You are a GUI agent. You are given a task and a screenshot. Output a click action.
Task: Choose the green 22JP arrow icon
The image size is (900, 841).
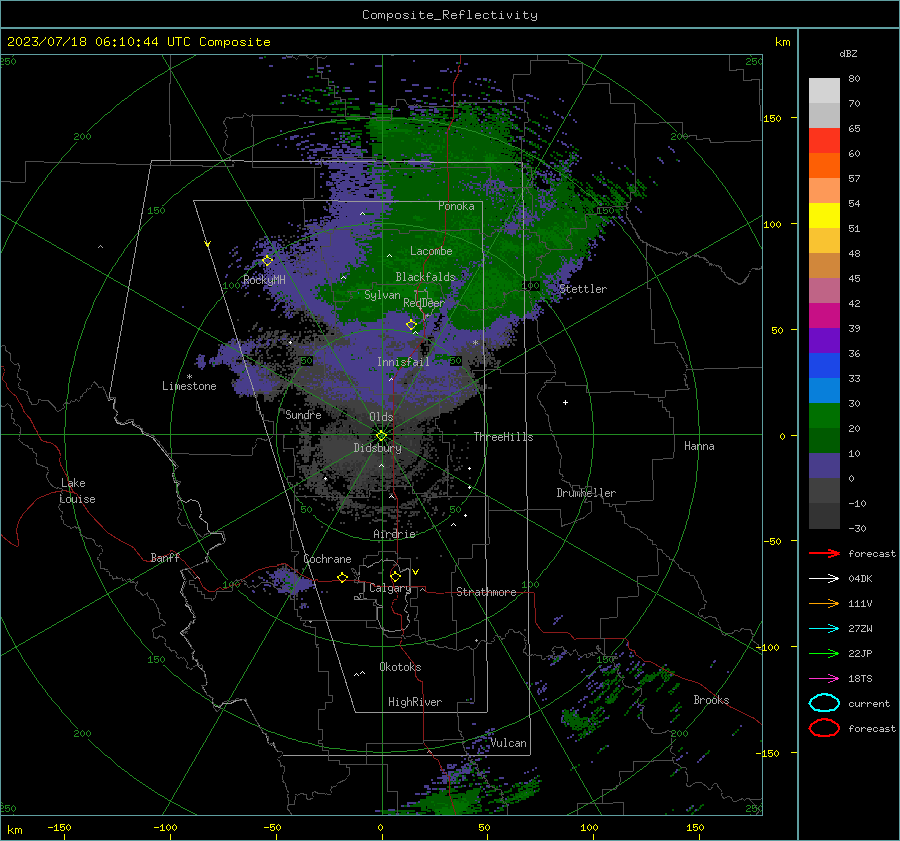click(x=824, y=653)
